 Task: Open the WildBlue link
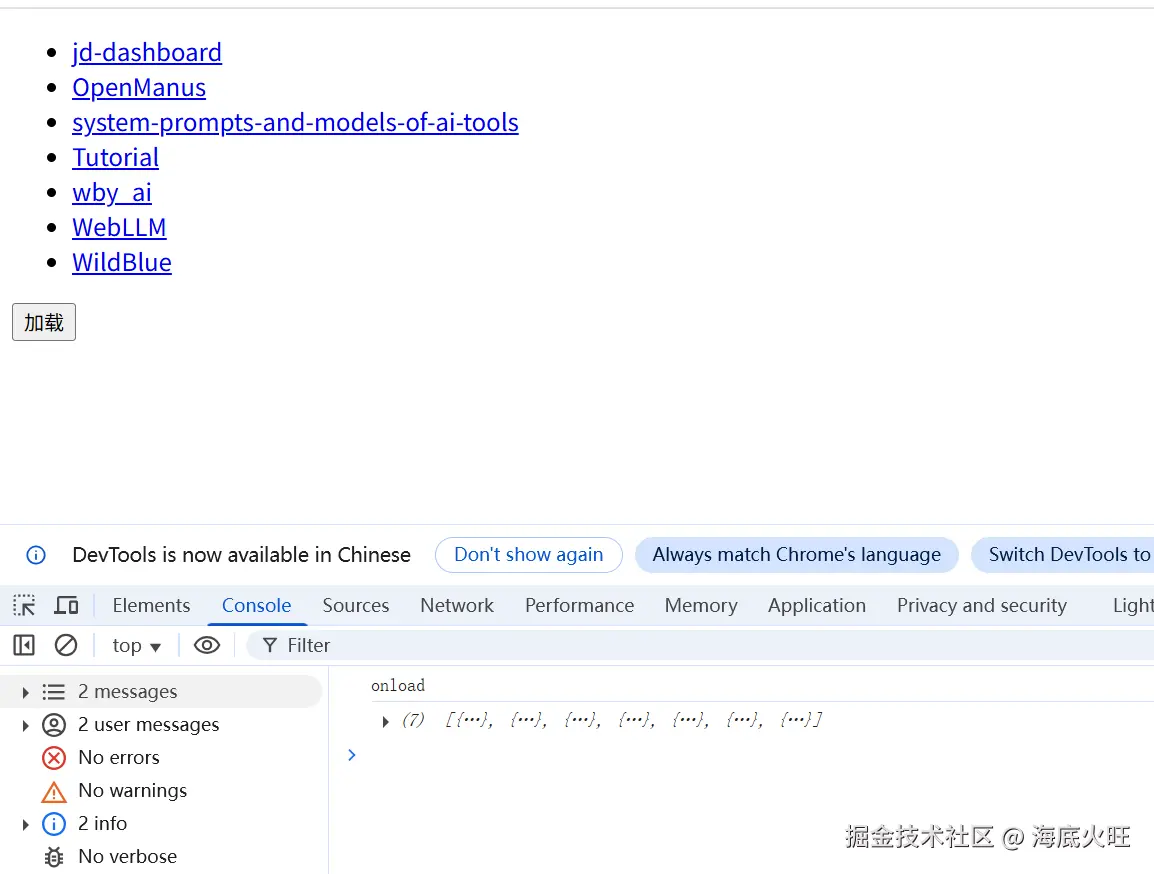pyautogui.click(x=122, y=263)
